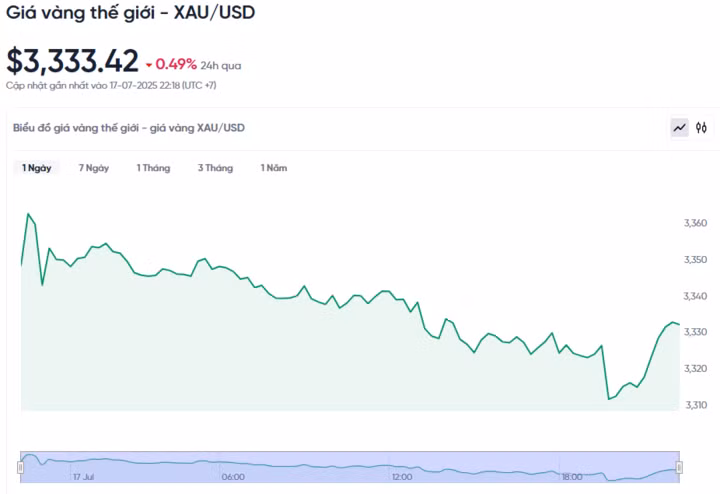Click the red down arrow beside 0.49%
720x494 pixels.
pyautogui.click(x=149, y=65)
